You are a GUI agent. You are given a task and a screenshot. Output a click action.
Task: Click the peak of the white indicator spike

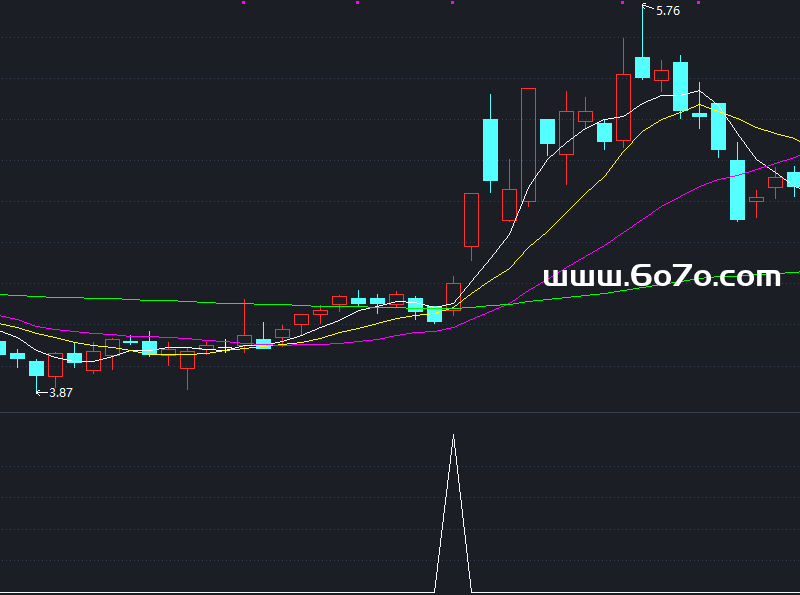(453, 436)
